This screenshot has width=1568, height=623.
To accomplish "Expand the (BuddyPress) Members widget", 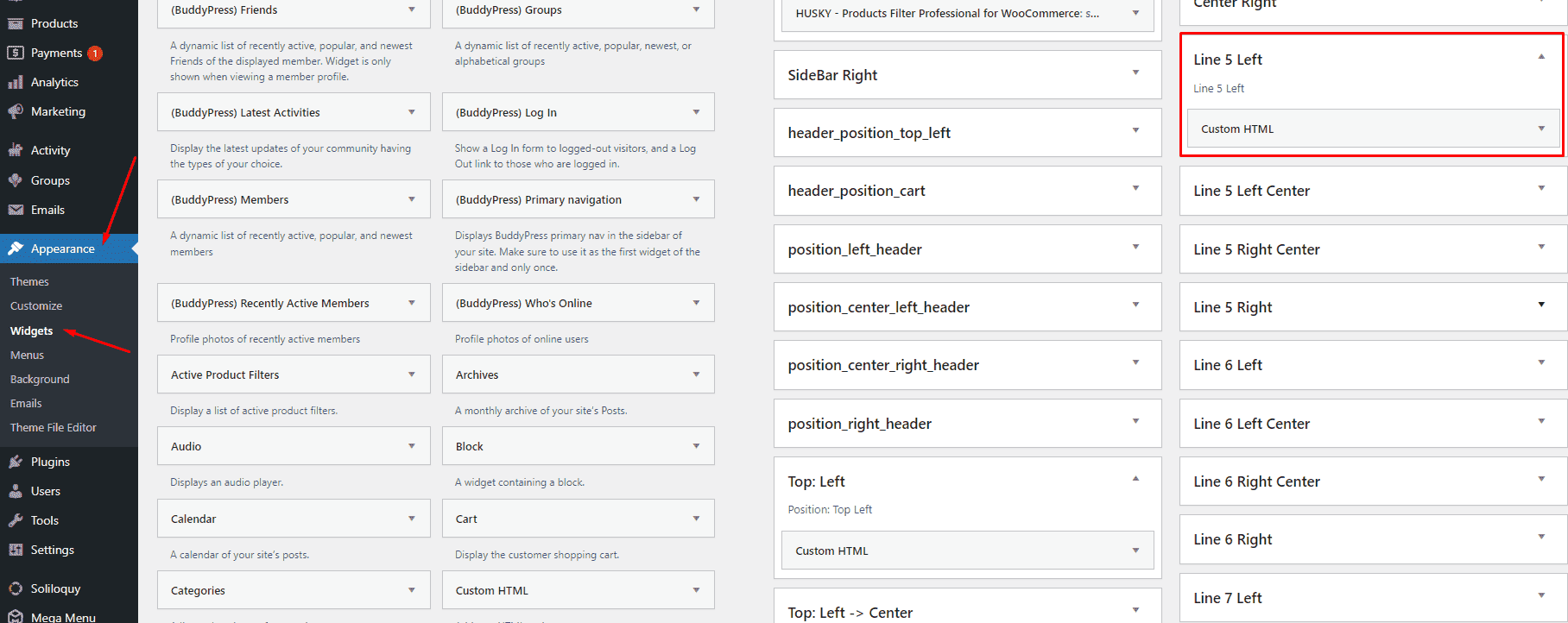I will [x=411, y=199].
